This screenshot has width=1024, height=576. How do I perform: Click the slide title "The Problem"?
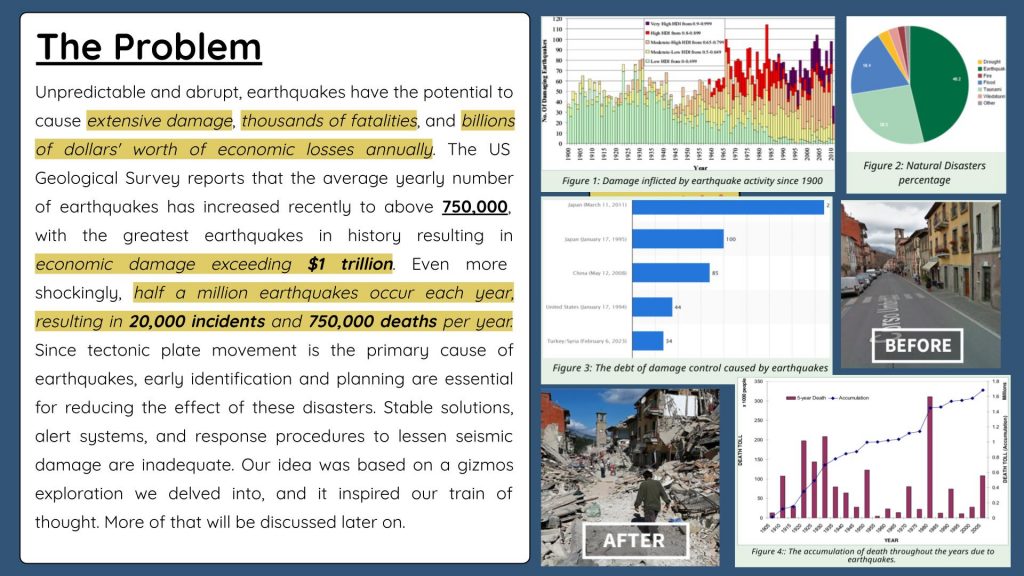pyautogui.click(x=149, y=47)
